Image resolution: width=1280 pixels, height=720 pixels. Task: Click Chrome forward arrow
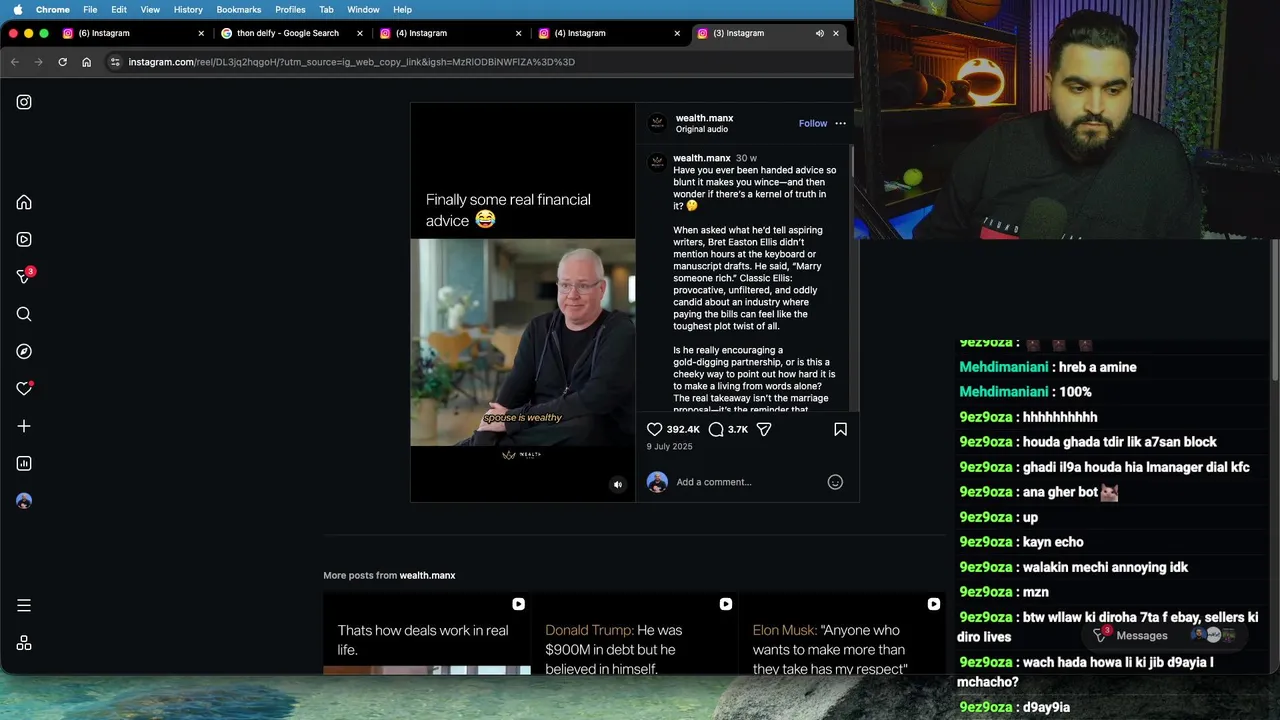[x=38, y=62]
